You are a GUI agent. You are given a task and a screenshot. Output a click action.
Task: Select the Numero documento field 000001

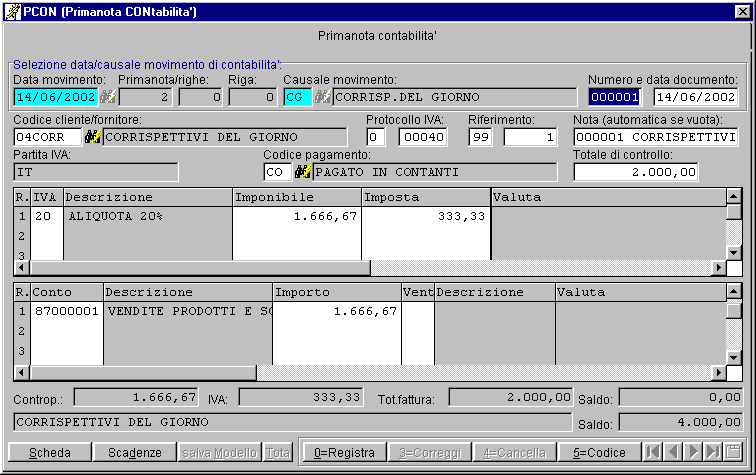[x=613, y=97]
